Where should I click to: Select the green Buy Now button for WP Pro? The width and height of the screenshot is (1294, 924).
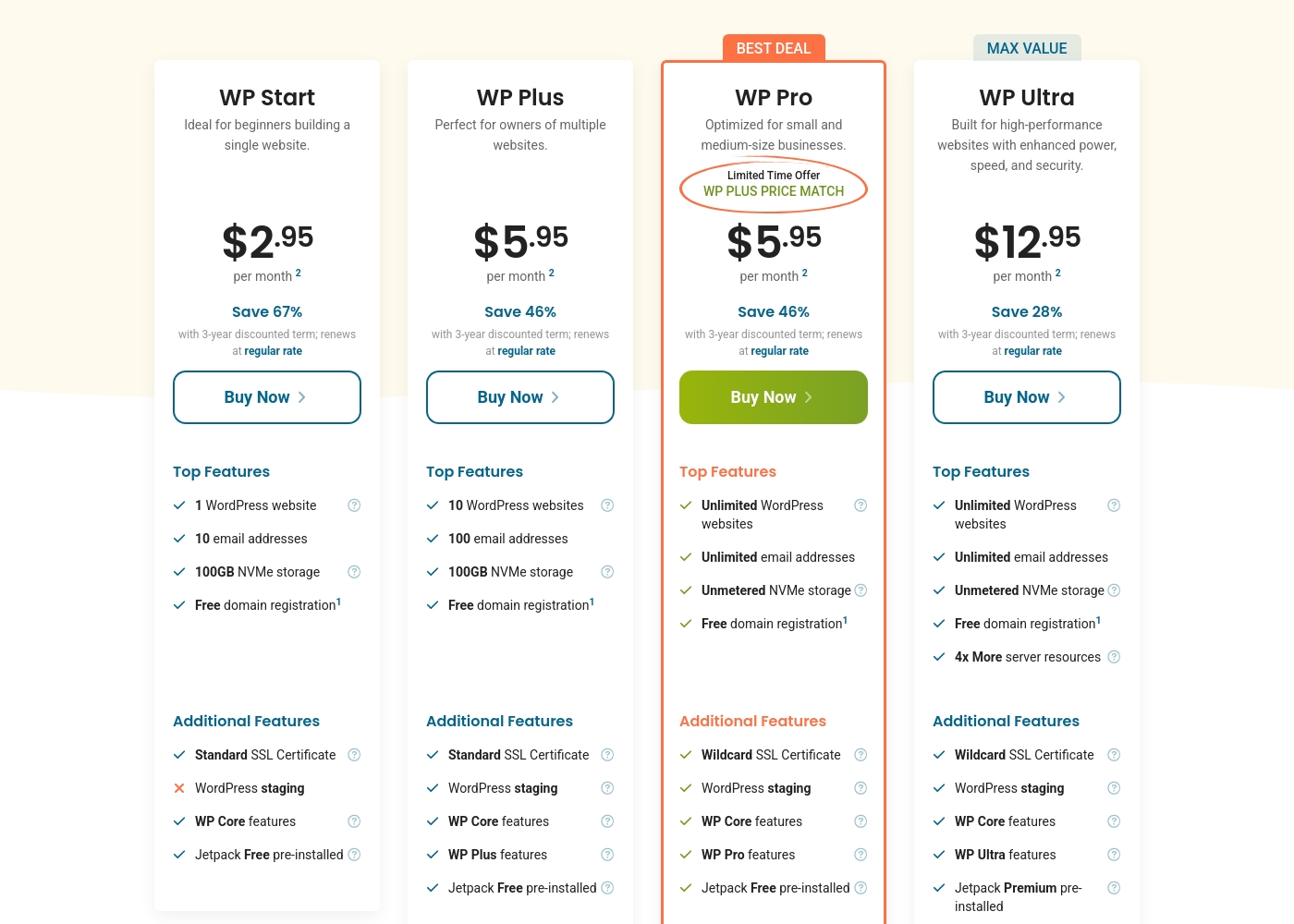(x=774, y=397)
